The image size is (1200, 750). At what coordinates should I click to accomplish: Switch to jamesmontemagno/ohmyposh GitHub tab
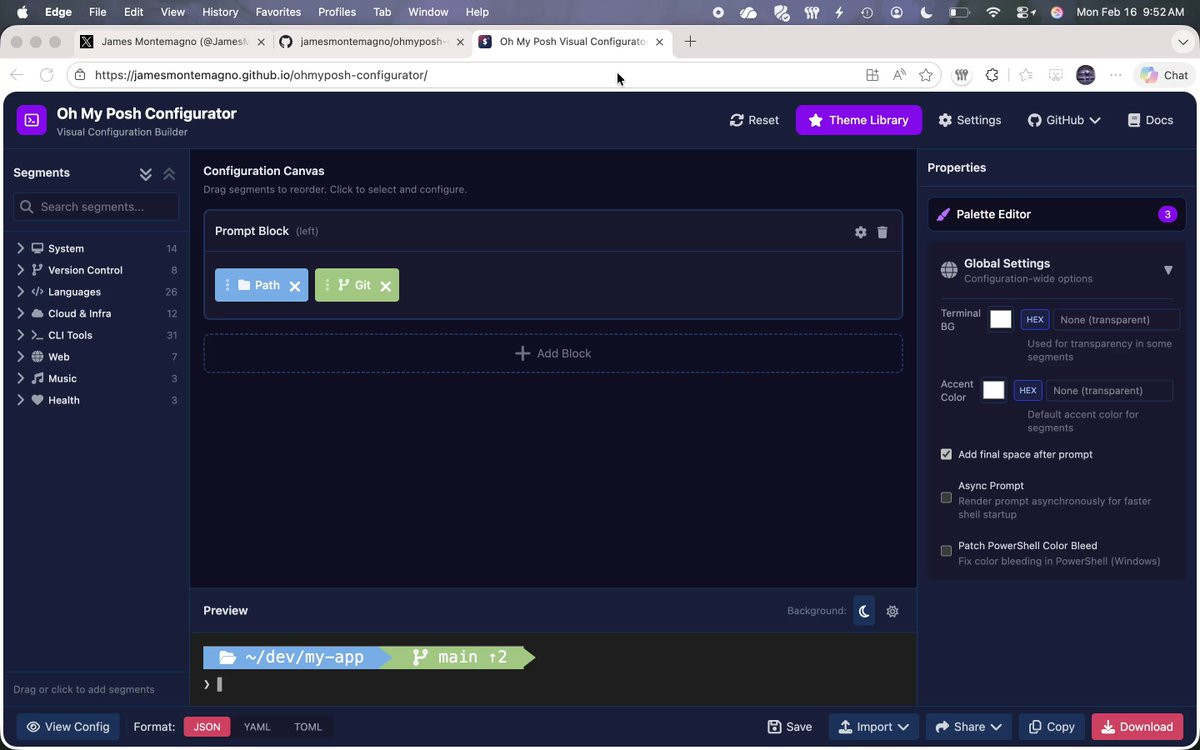click(x=371, y=42)
